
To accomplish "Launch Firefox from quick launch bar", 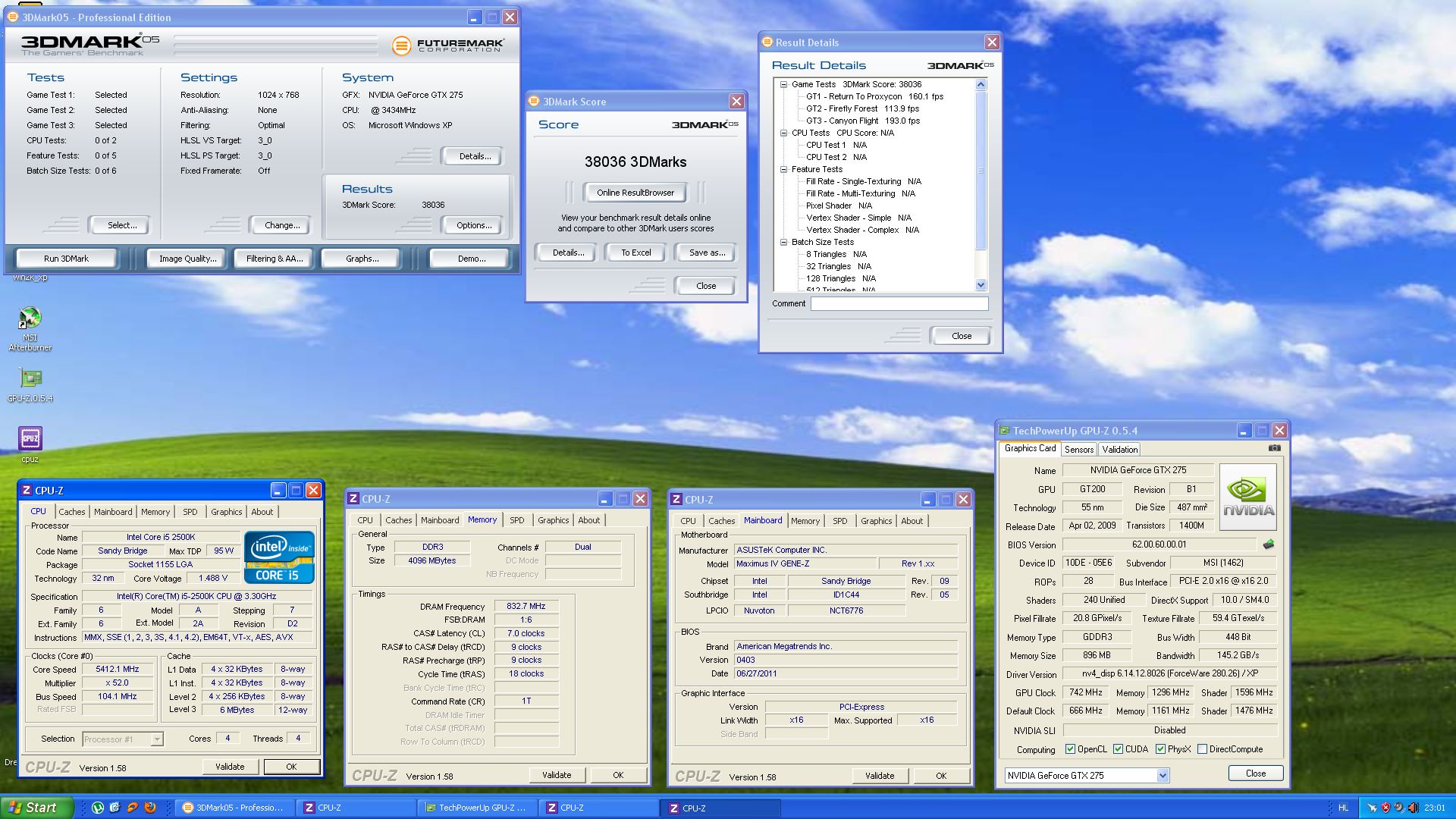I will (150, 808).
